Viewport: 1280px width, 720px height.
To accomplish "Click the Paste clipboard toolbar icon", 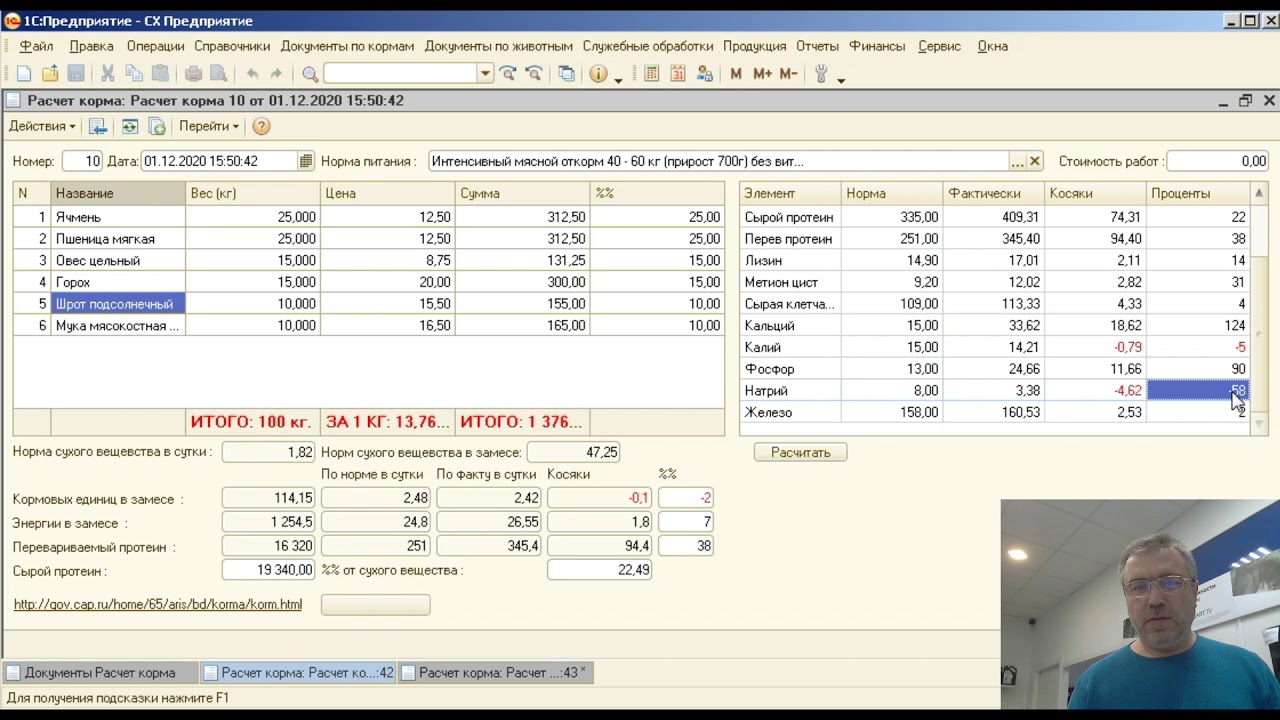I will point(160,74).
